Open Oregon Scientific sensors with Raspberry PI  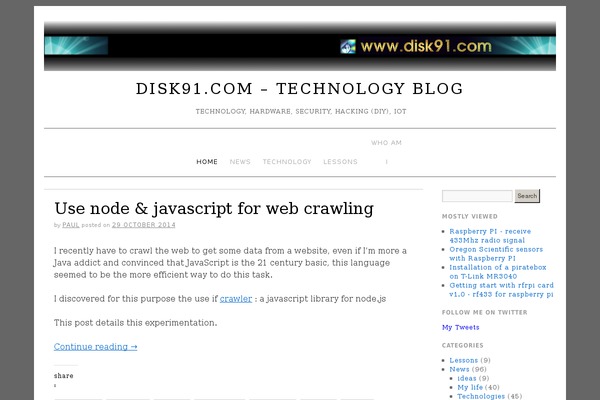point(496,254)
